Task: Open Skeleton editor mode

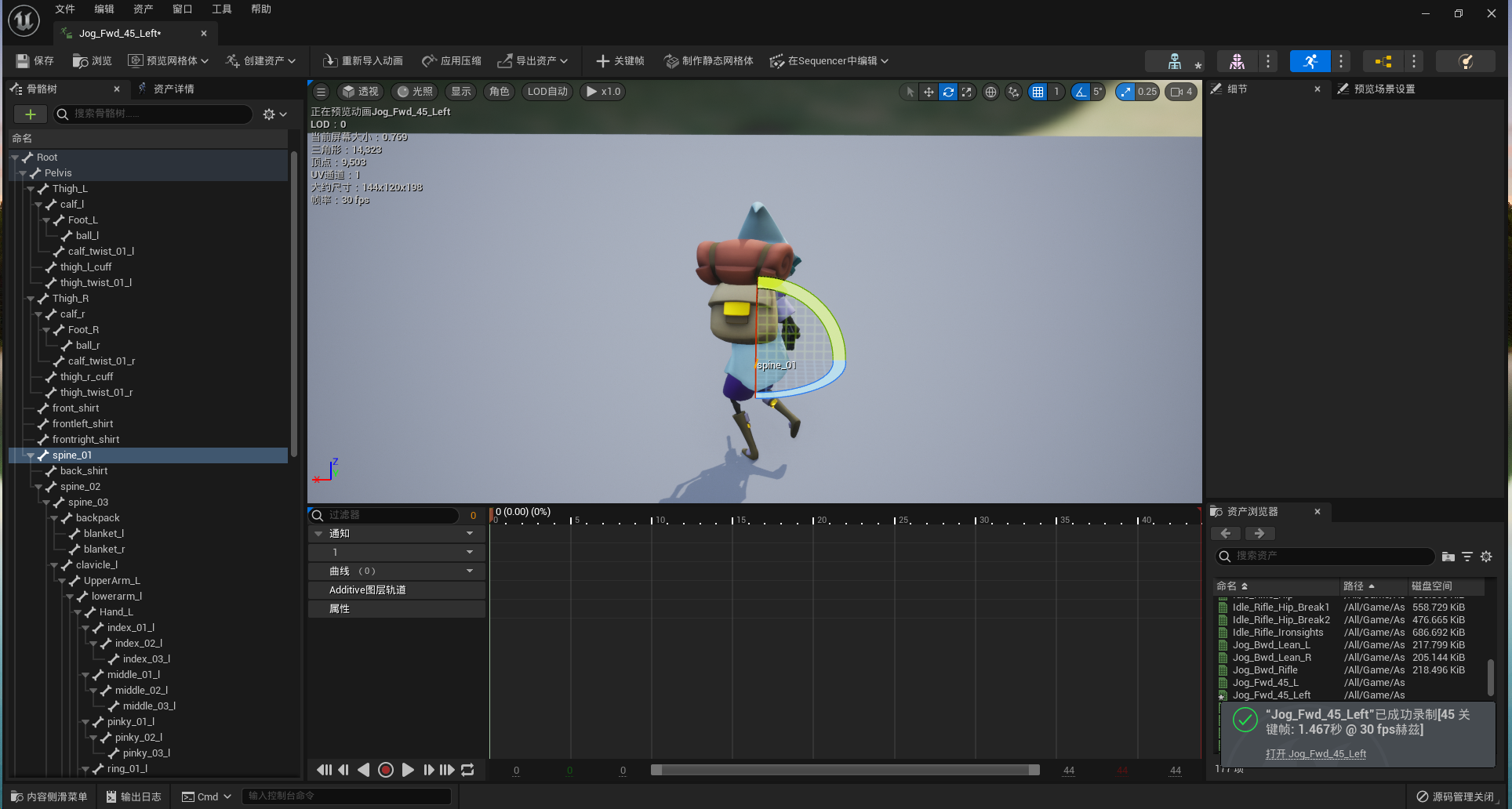Action: tap(1174, 61)
